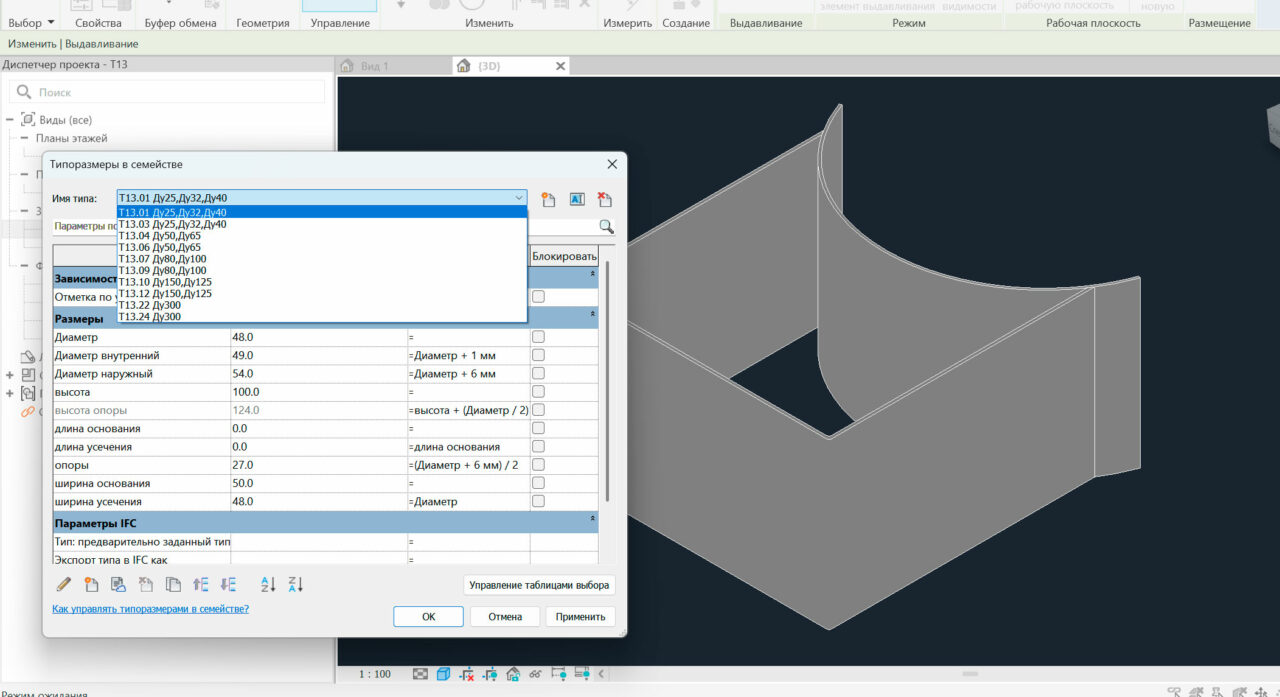Click the New Type icon beside the type name
The image size is (1280, 697).
pyautogui.click(x=548, y=199)
